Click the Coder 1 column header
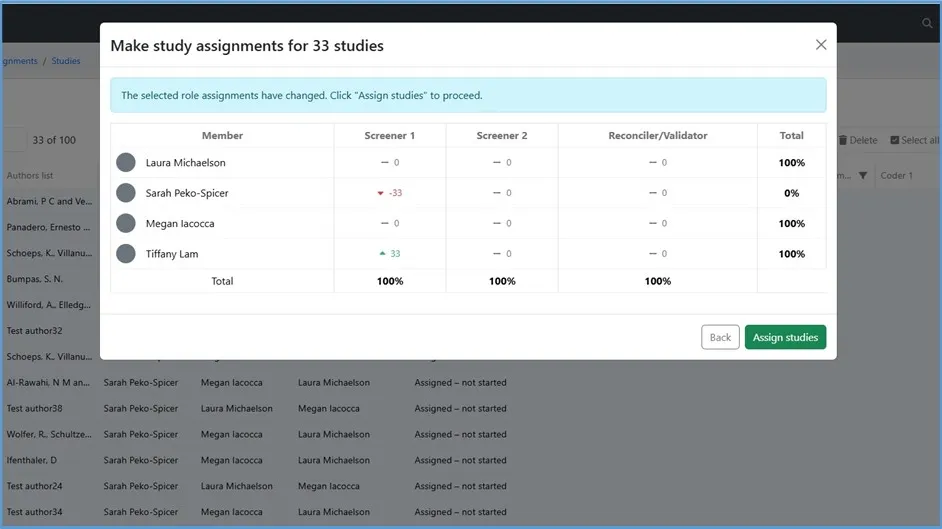The image size is (942, 529). tap(897, 176)
